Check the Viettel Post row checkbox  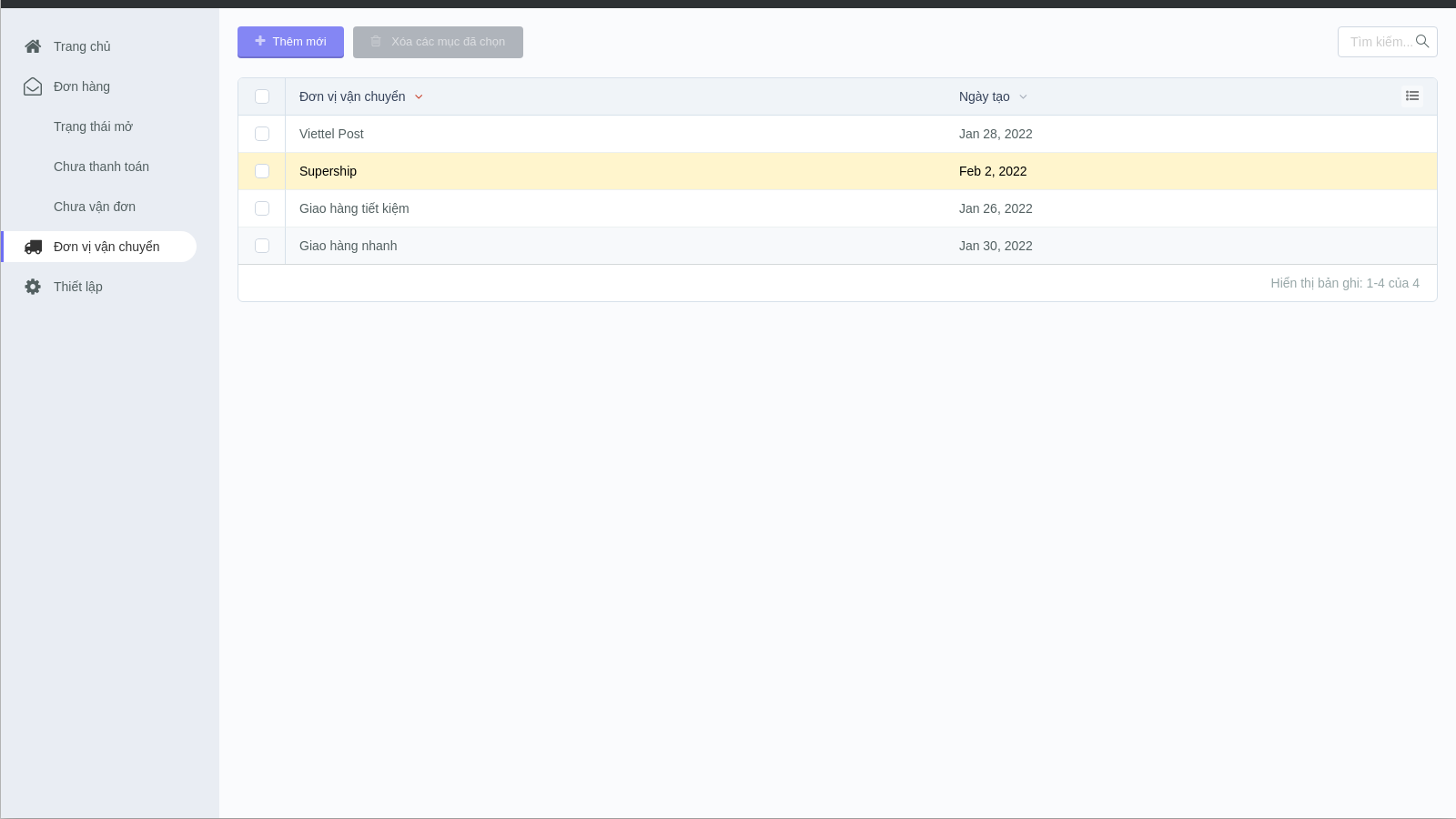click(x=262, y=134)
